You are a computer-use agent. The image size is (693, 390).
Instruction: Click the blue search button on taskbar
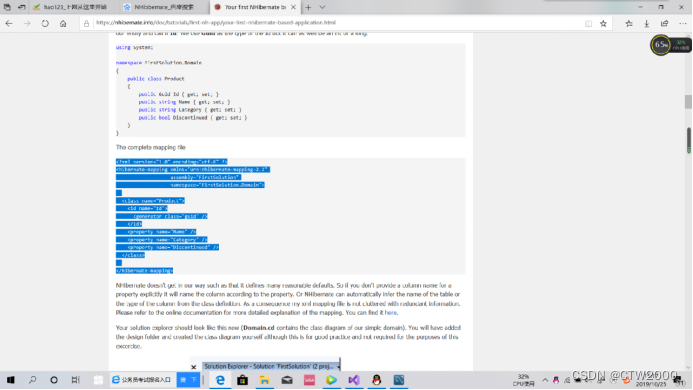[x=188, y=380]
